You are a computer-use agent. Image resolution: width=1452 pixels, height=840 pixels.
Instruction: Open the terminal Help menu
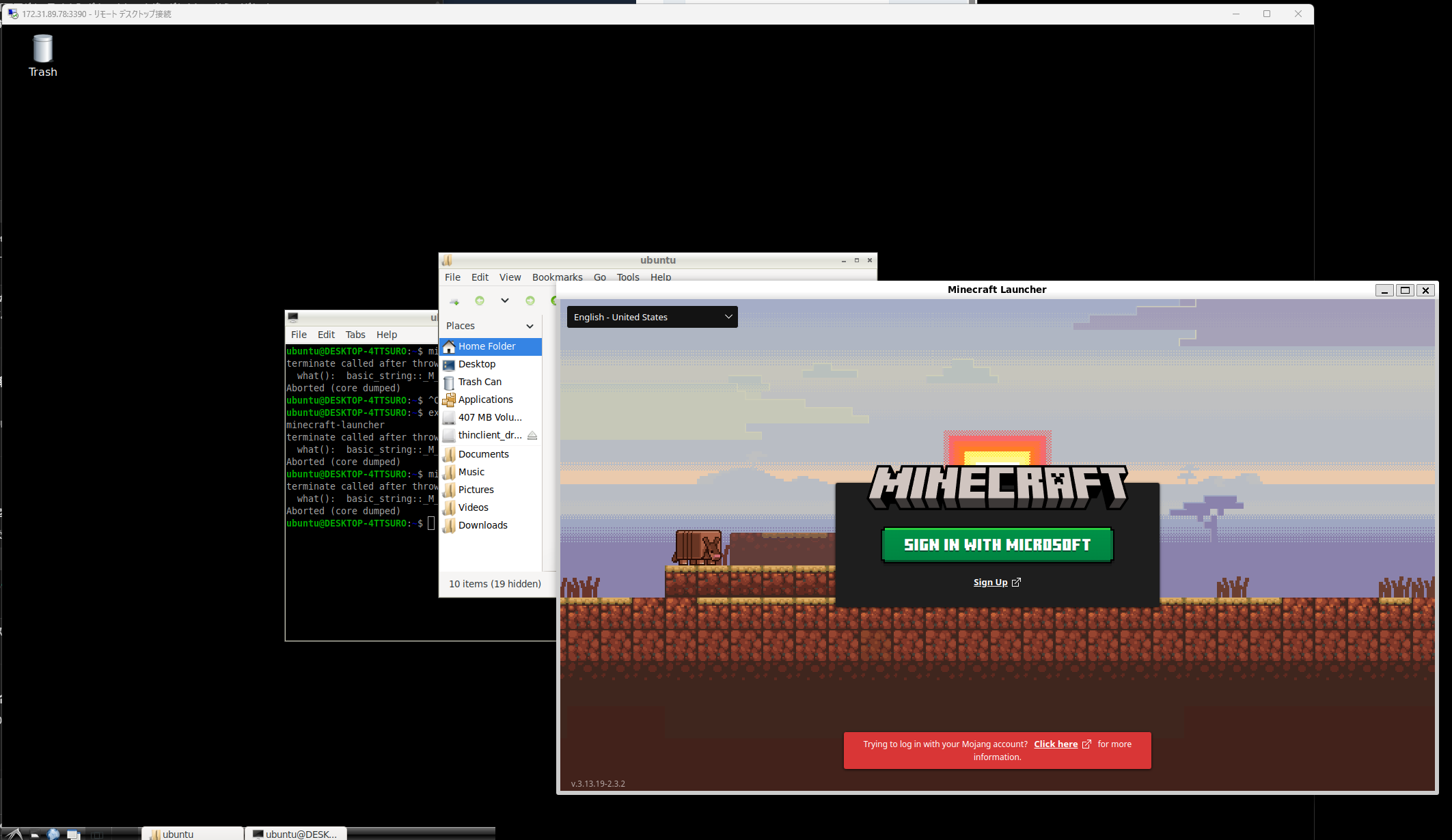click(x=387, y=335)
